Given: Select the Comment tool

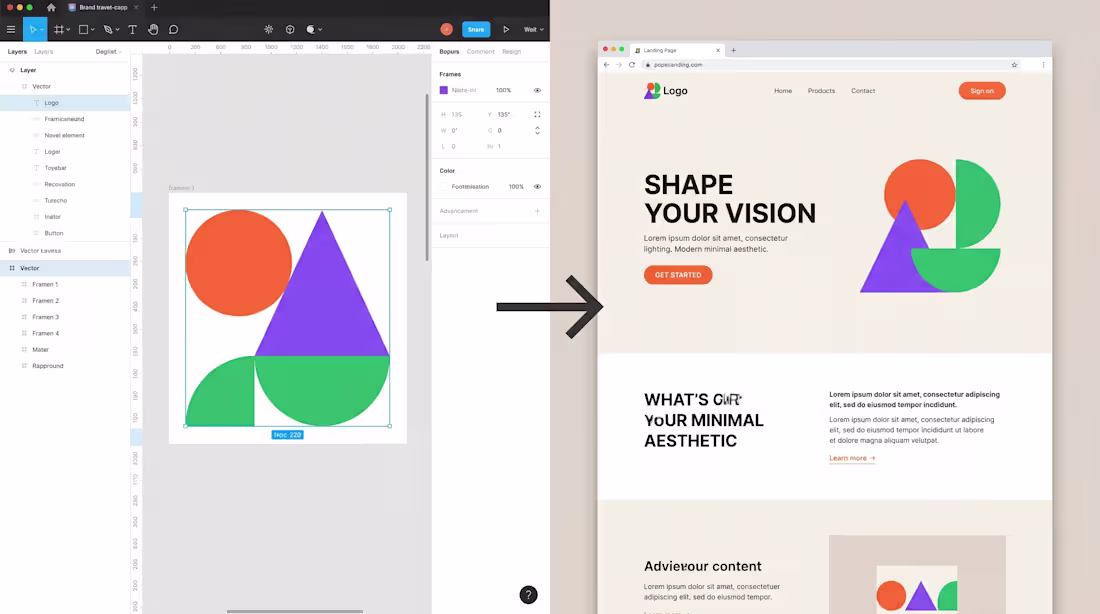Looking at the screenshot, I should tap(173, 29).
